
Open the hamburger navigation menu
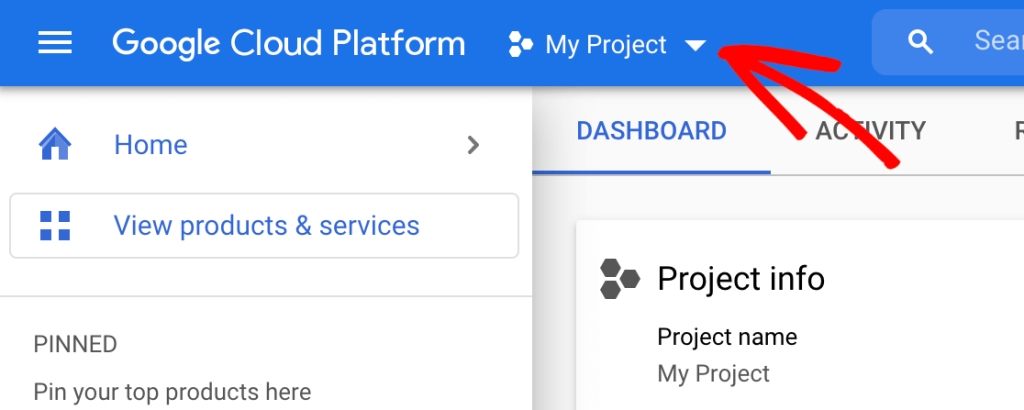point(54,43)
